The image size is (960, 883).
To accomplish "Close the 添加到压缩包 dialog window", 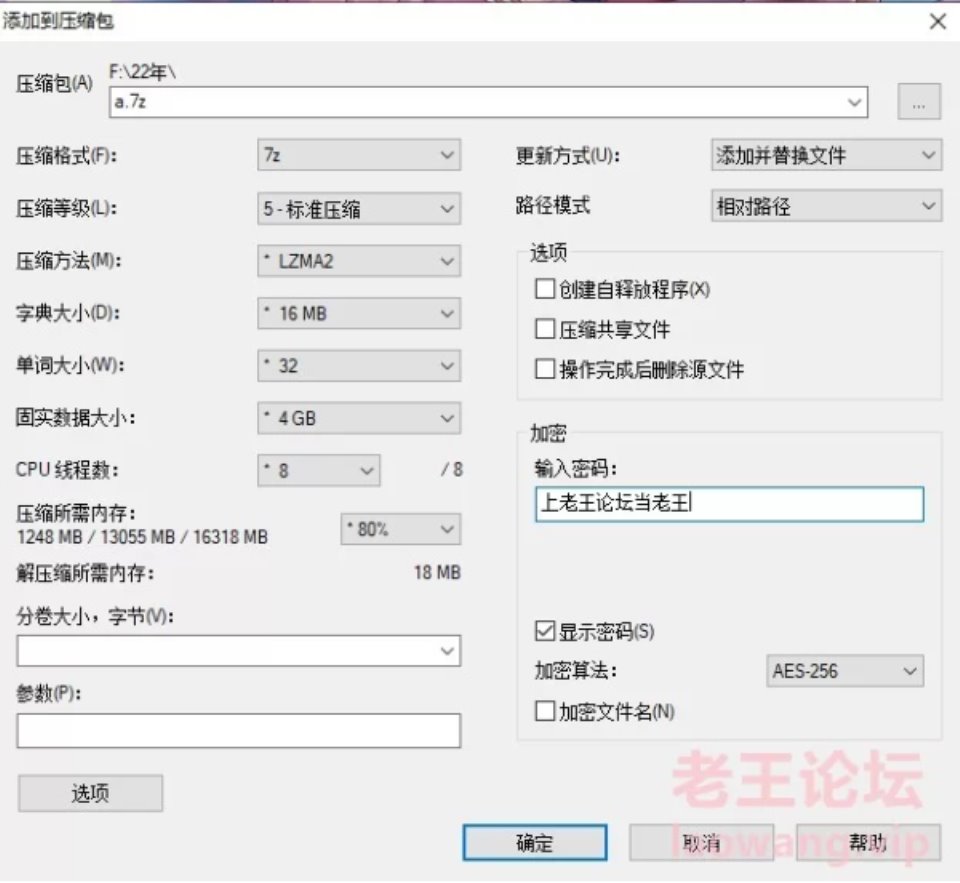I will pyautogui.click(x=937, y=22).
